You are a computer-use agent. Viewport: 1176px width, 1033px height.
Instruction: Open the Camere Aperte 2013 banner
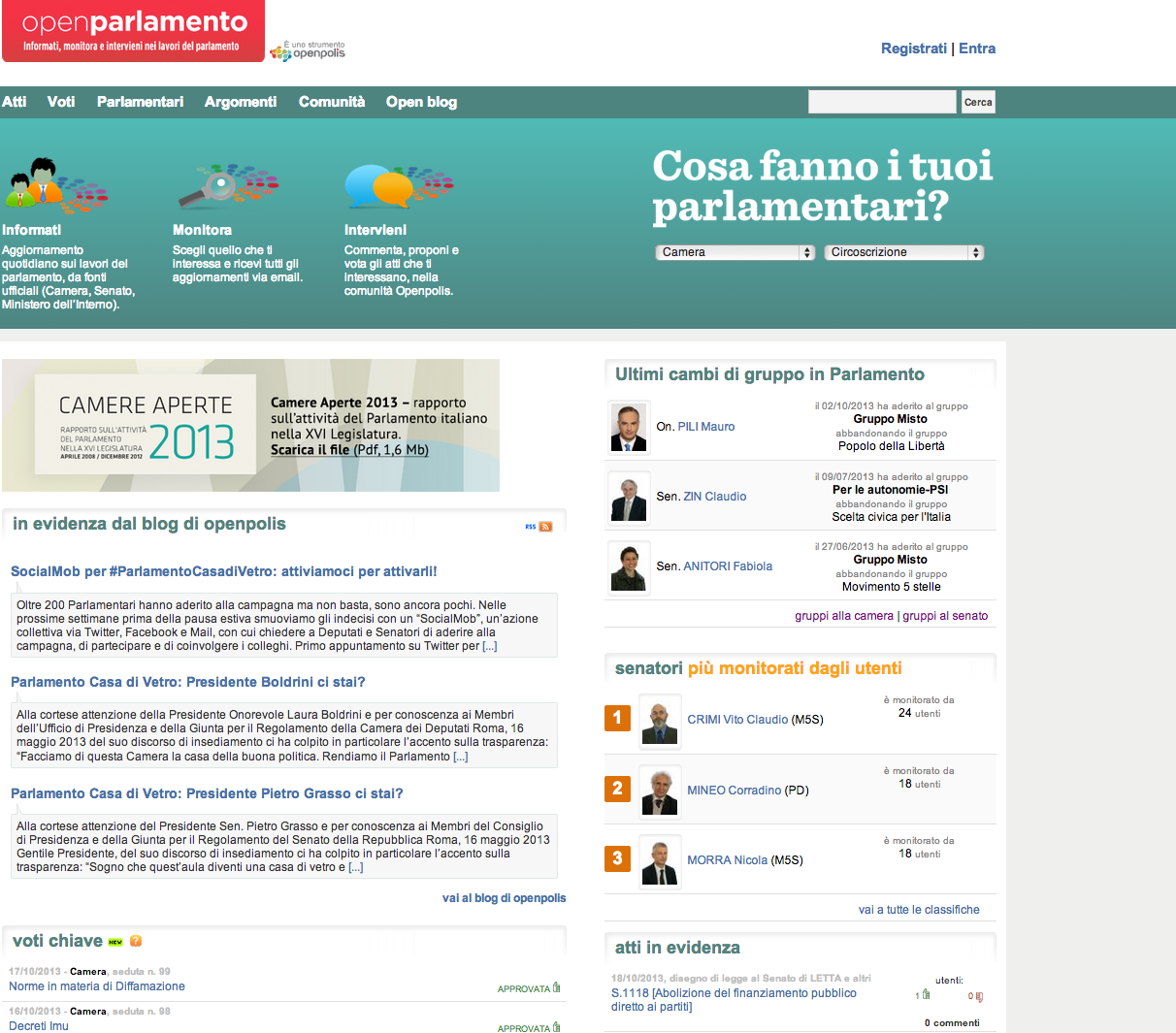tap(250, 425)
